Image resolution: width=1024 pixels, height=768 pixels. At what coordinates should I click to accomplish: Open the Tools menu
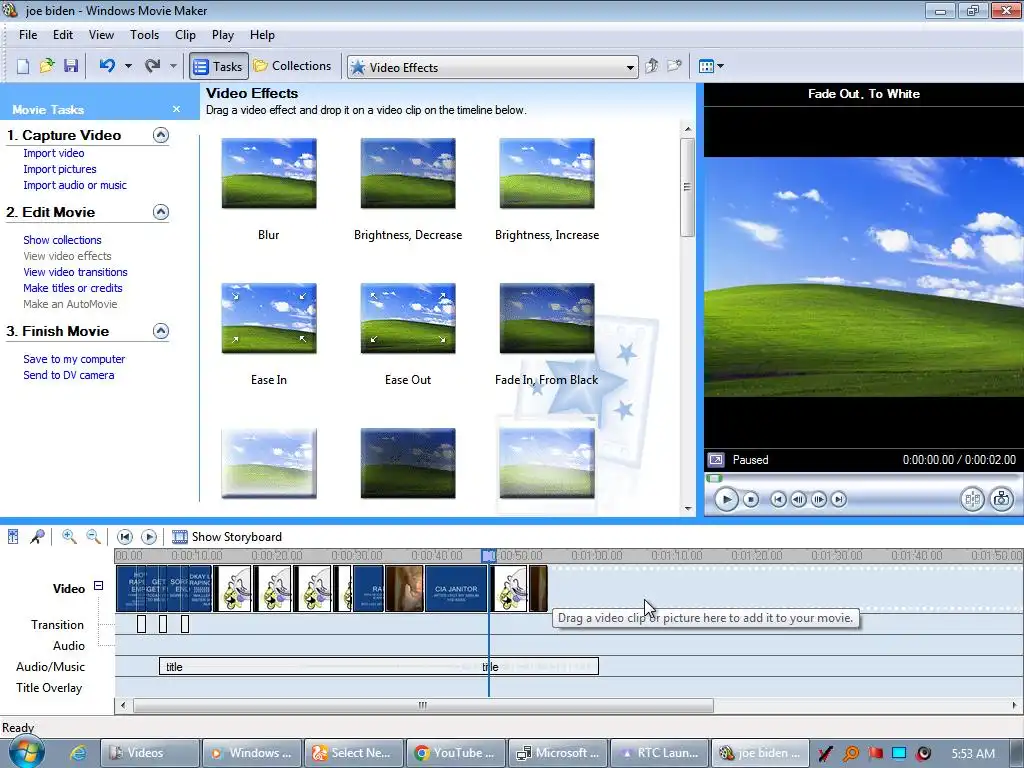144,35
